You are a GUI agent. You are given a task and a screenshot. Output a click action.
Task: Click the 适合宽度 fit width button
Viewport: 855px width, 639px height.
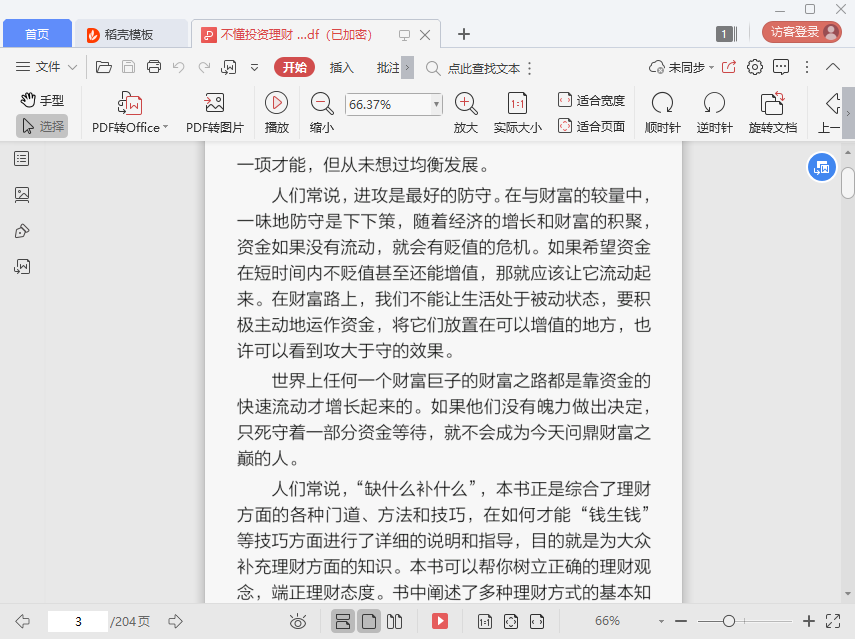click(x=591, y=100)
